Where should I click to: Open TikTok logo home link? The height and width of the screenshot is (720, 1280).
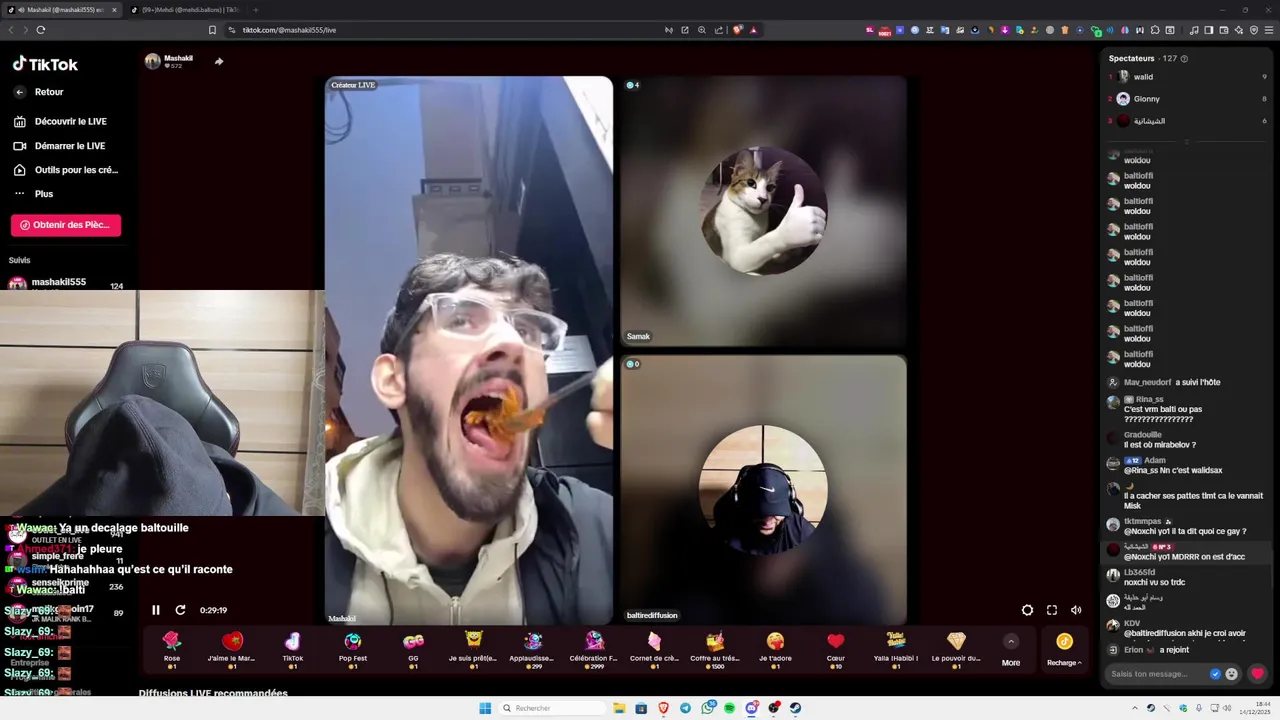pyautogui.click(x=45, y=64)
